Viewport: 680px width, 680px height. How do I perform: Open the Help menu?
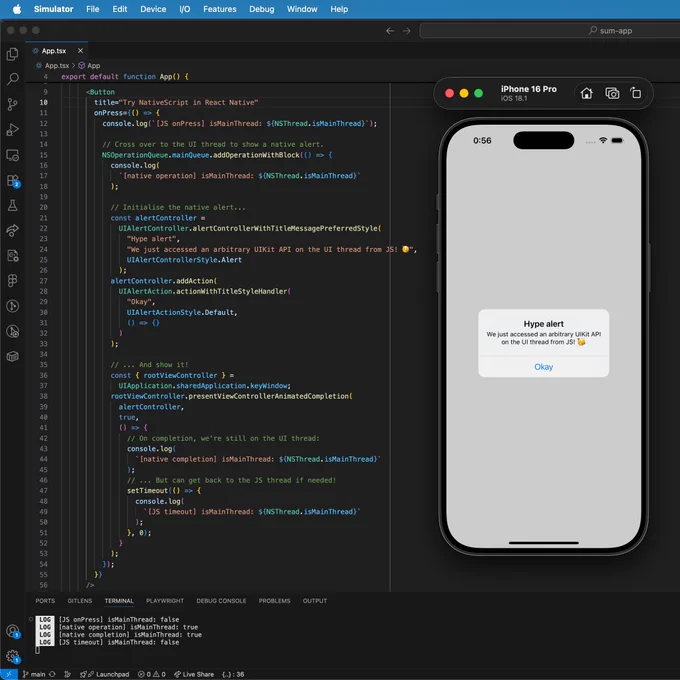tap(339, 9)
